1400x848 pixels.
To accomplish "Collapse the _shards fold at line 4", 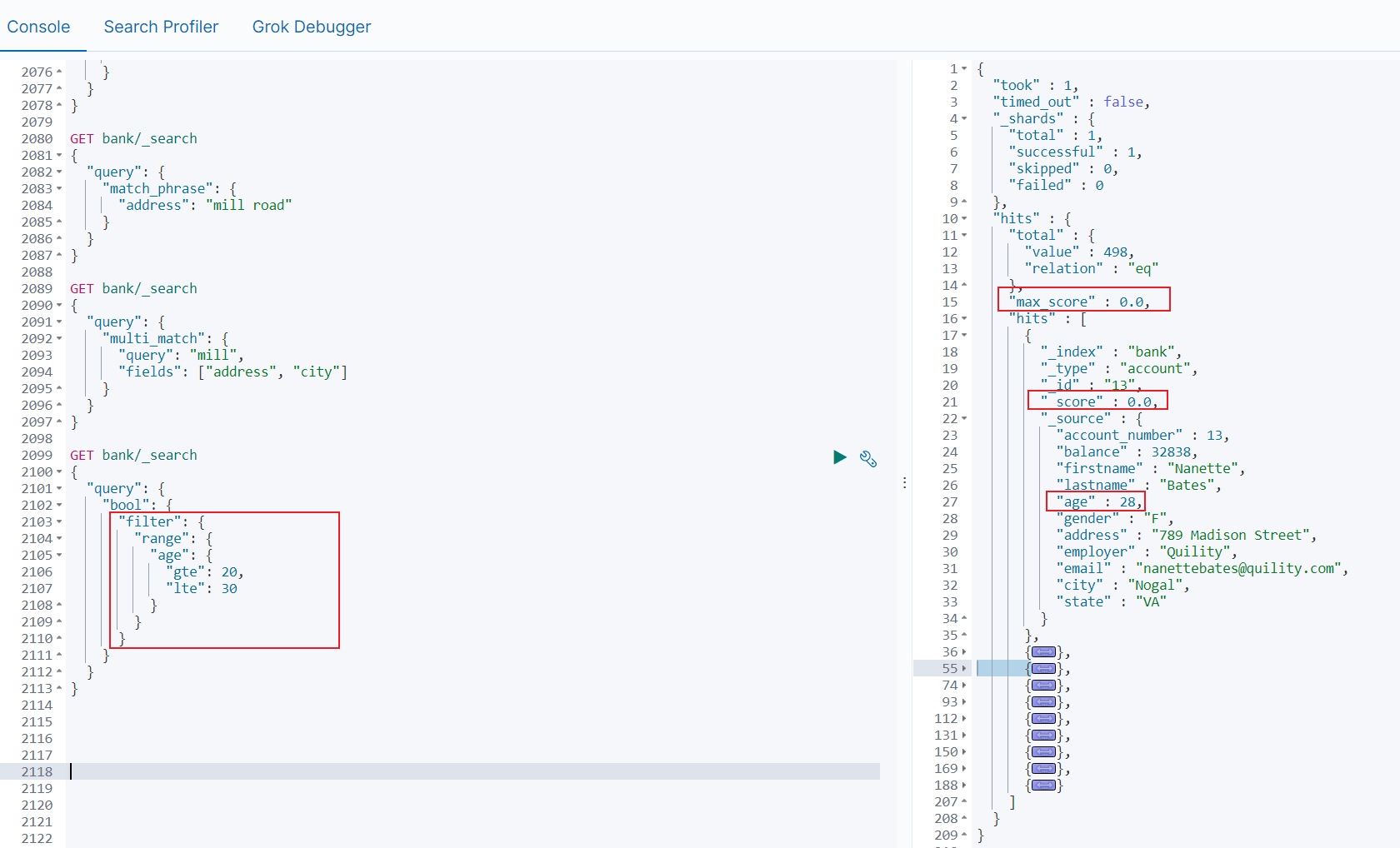I will click(964, 118).
